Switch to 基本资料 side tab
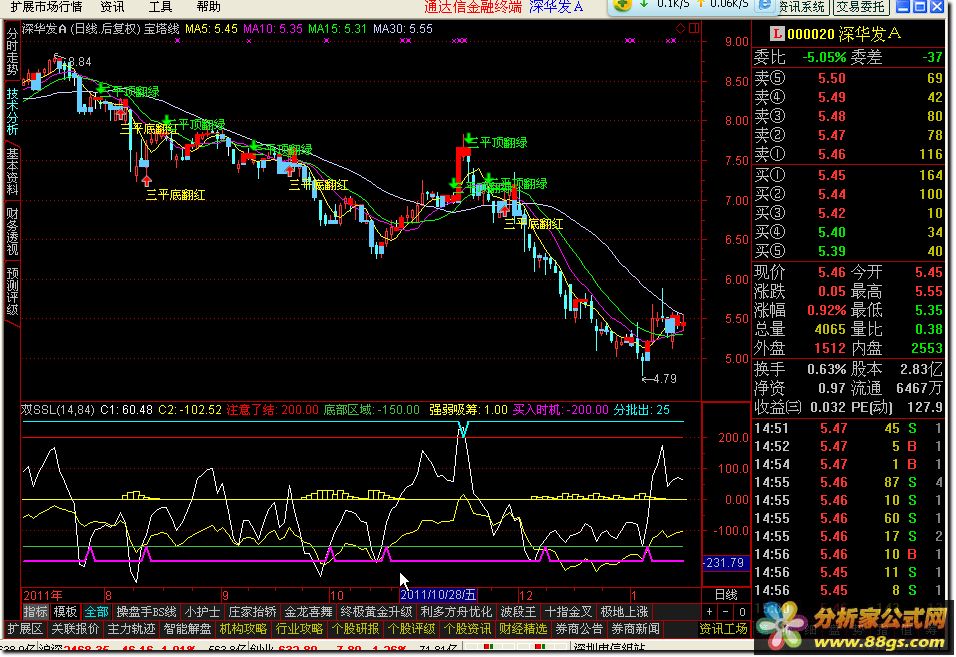Screen dimensions: 956x657 12,171
